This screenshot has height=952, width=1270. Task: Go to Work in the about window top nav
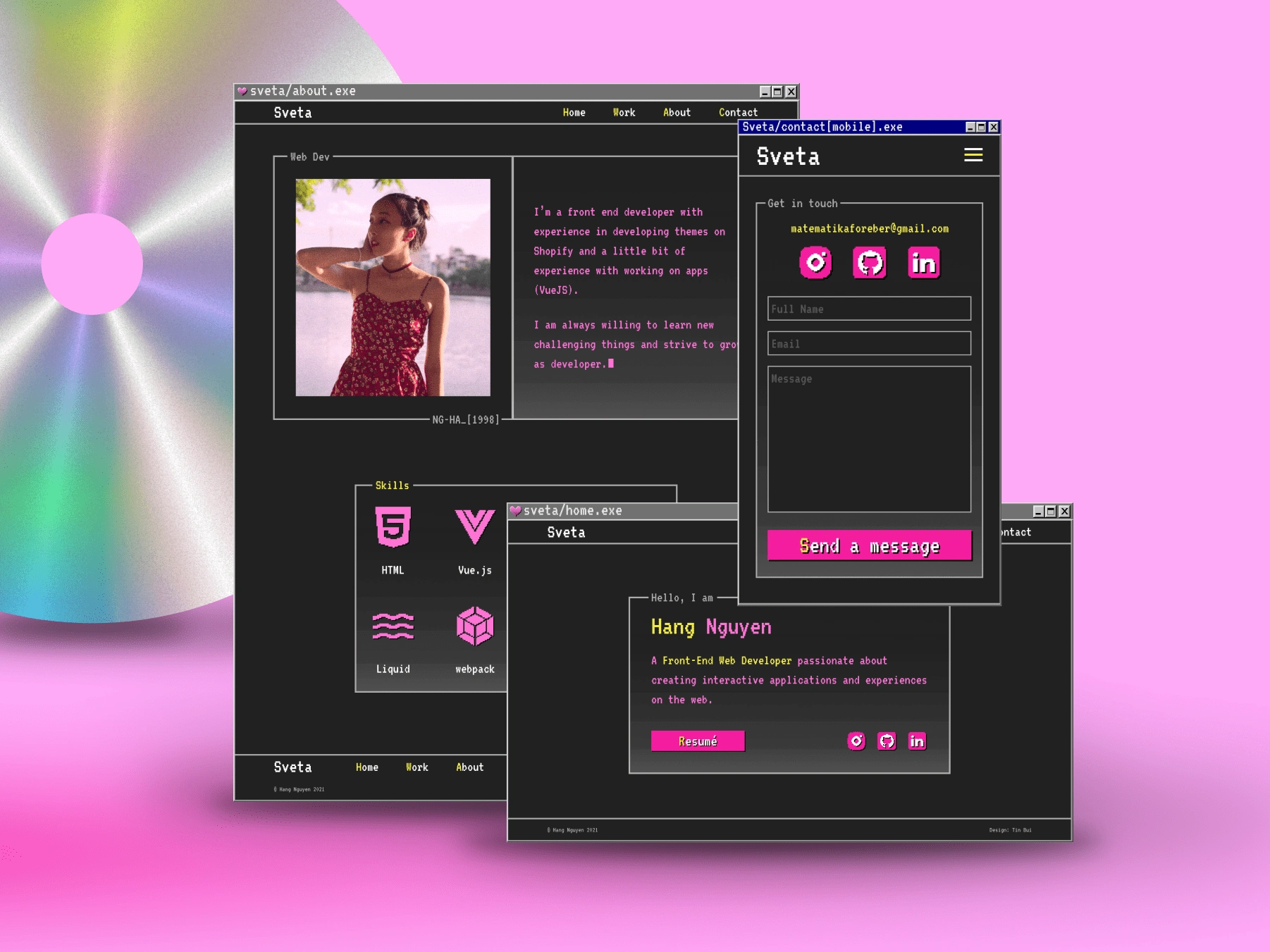624,112
